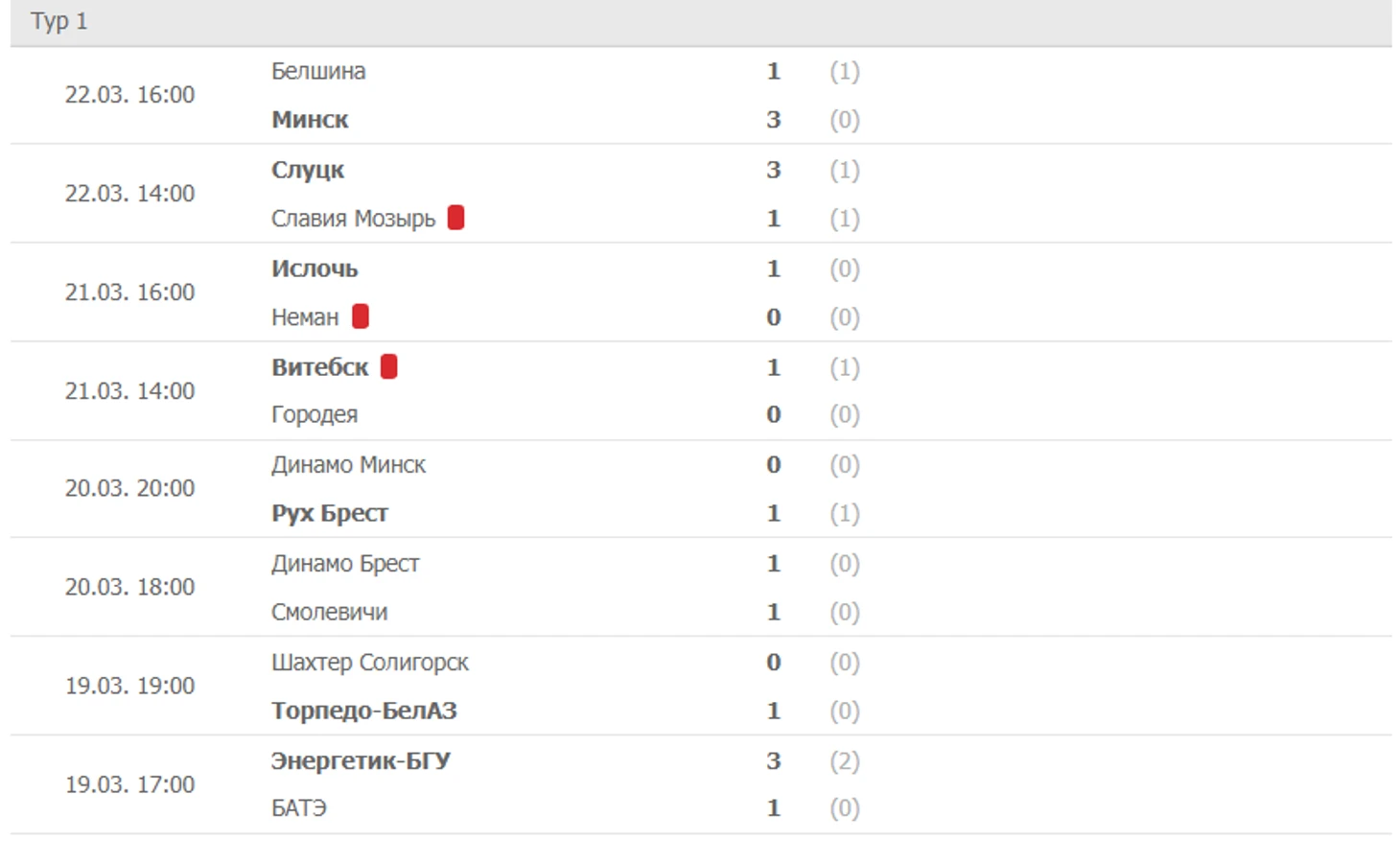Click the БАТЭ team name
This screenshot has width=1400, height=841.
[299, 808]
